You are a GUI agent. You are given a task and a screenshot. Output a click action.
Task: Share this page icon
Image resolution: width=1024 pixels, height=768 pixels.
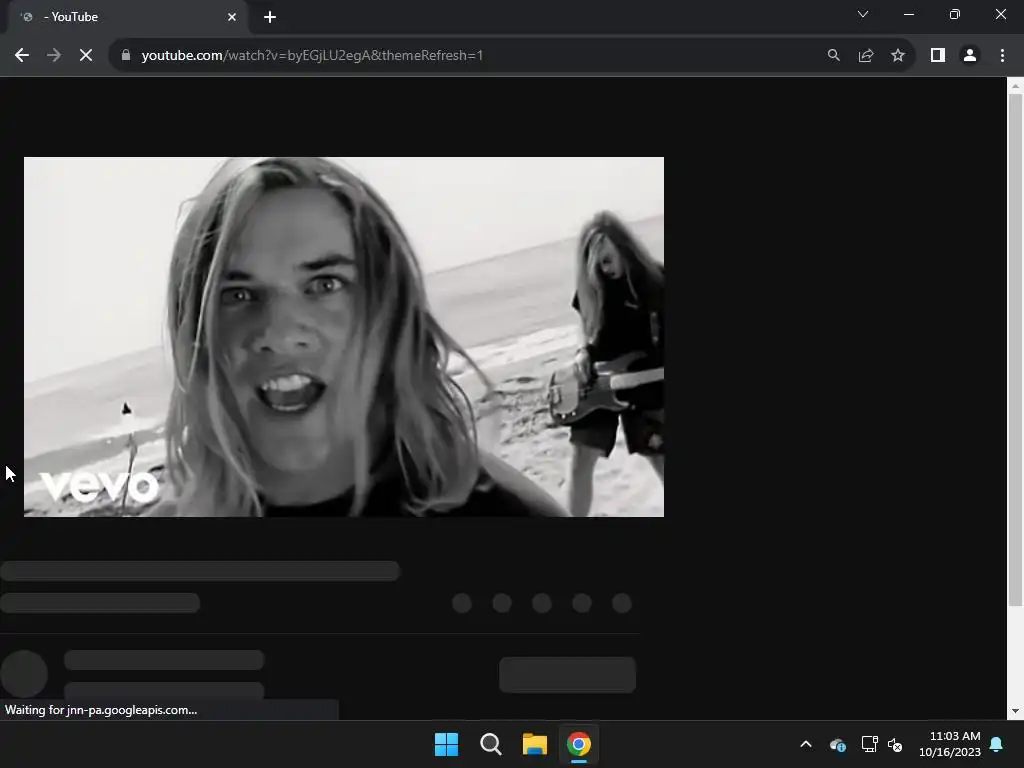coord(866,56)
